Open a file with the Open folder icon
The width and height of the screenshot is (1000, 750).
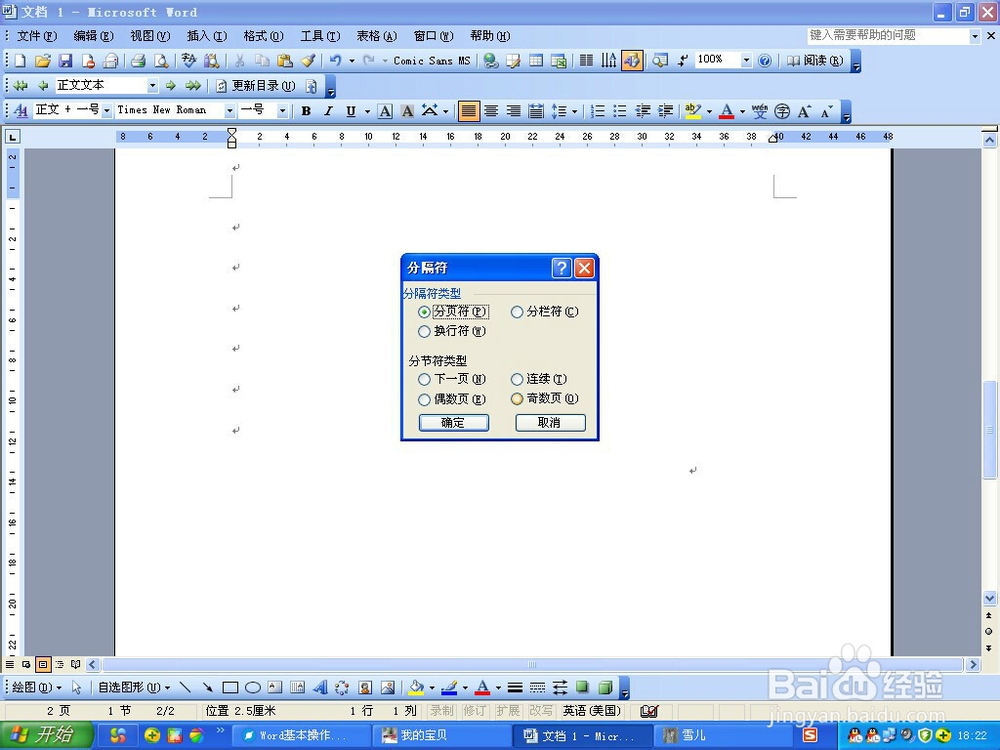[x=43, y=61]
